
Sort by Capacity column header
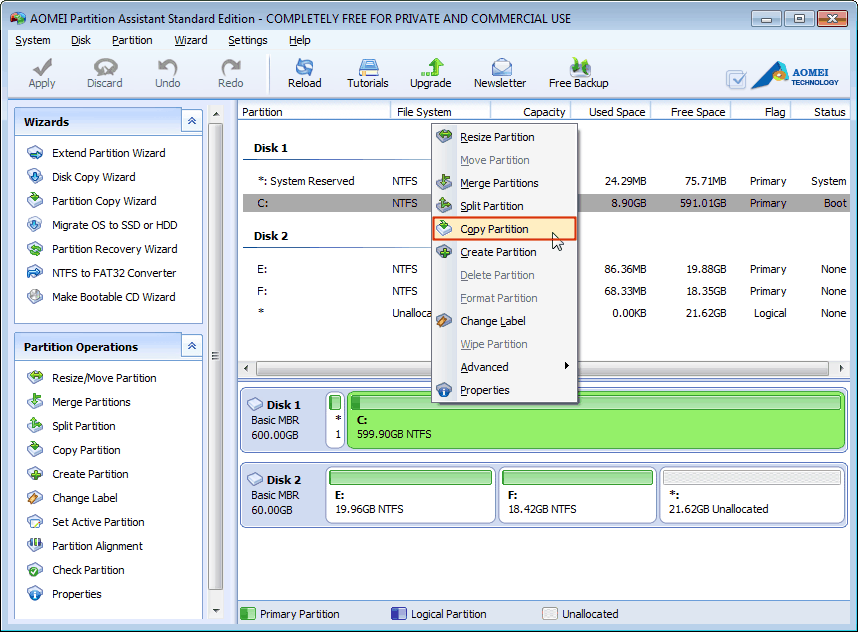click(531, 112)
